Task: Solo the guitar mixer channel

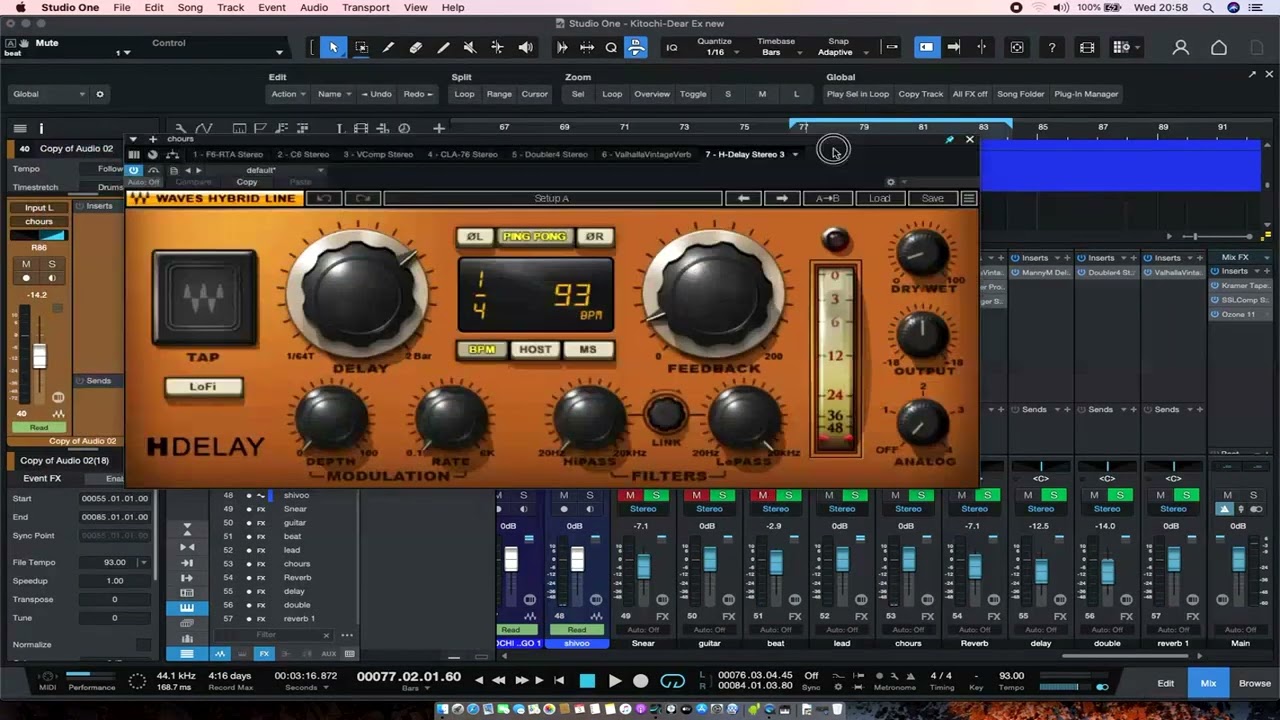Action: coord(722,496)
